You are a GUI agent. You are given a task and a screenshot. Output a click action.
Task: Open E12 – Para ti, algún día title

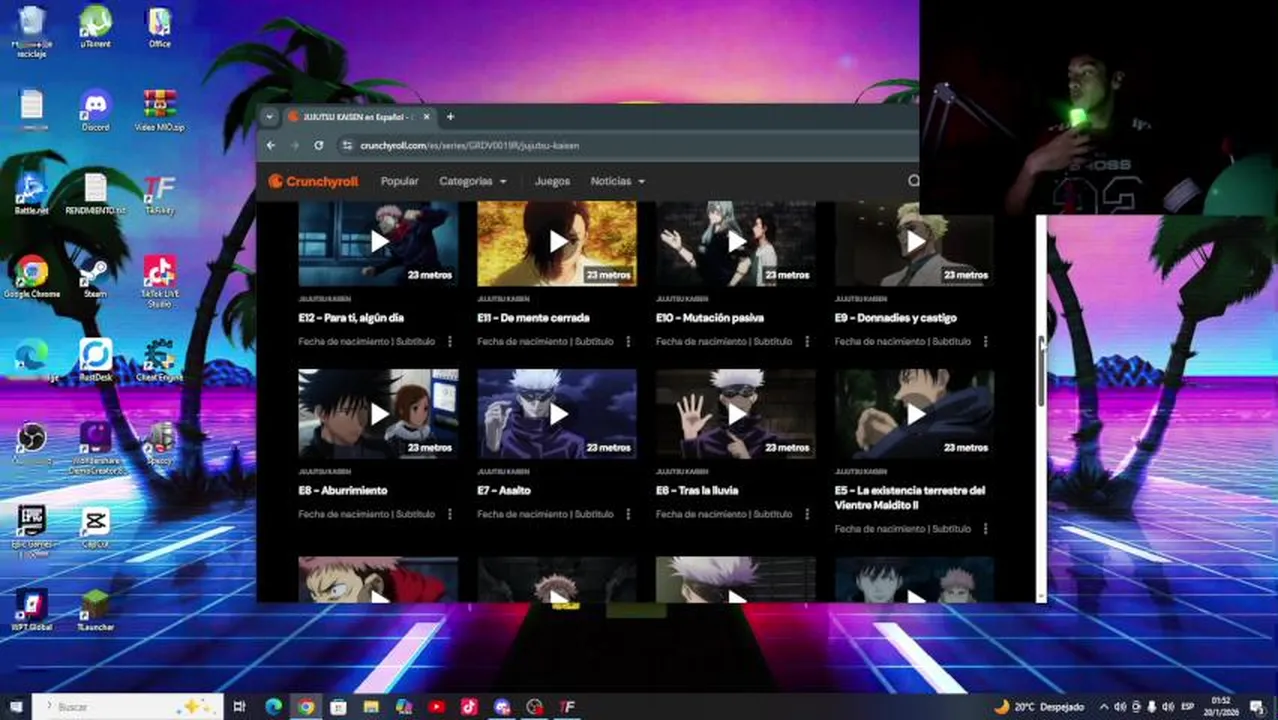click(x=351, y=318)
